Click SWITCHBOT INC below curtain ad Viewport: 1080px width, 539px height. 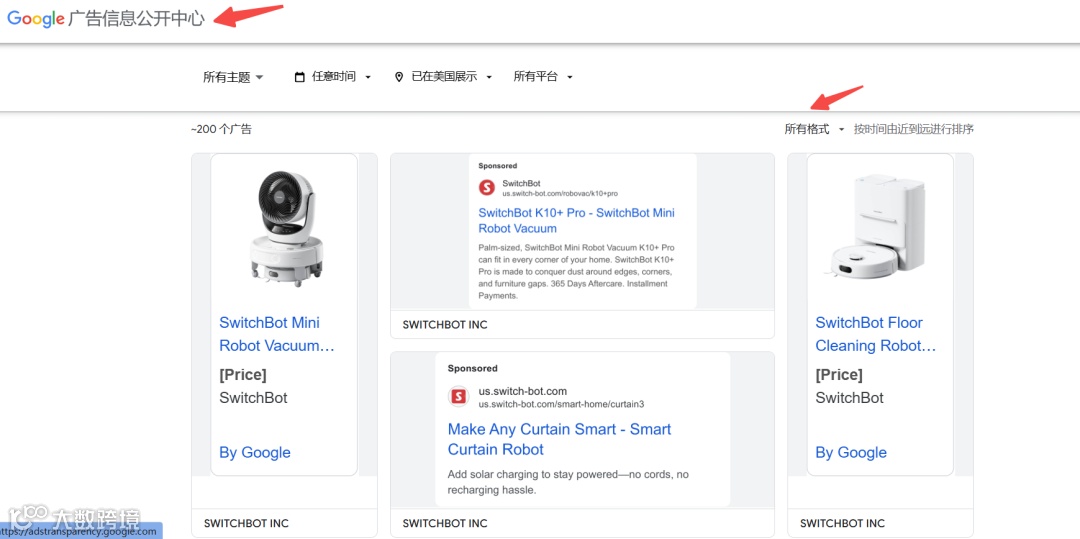coord(445,523)
